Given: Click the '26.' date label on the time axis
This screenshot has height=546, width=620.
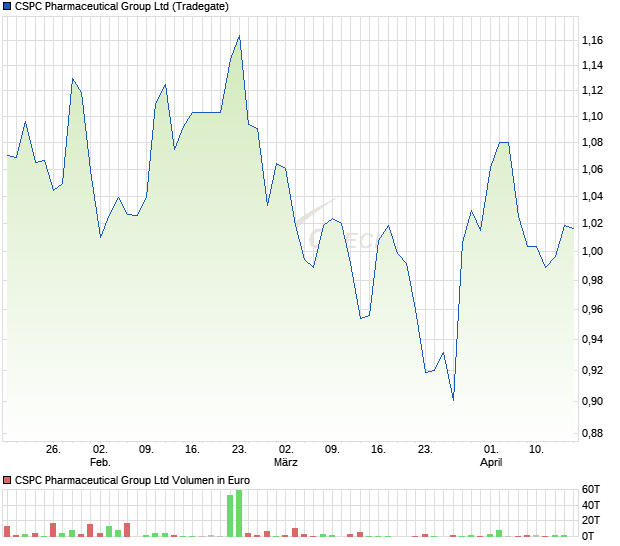Looking at the screenshot, I should 53,450.
